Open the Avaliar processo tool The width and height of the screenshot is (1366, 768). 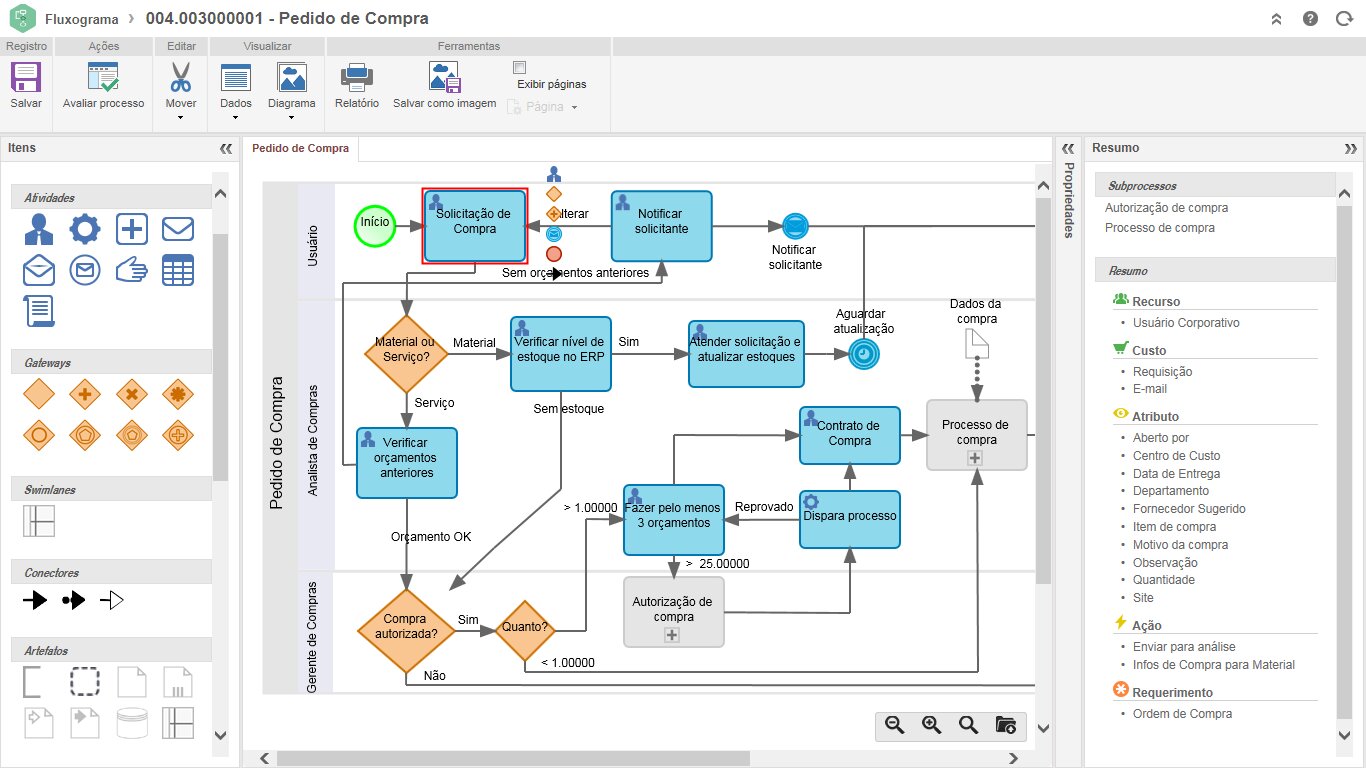(103, 78)
